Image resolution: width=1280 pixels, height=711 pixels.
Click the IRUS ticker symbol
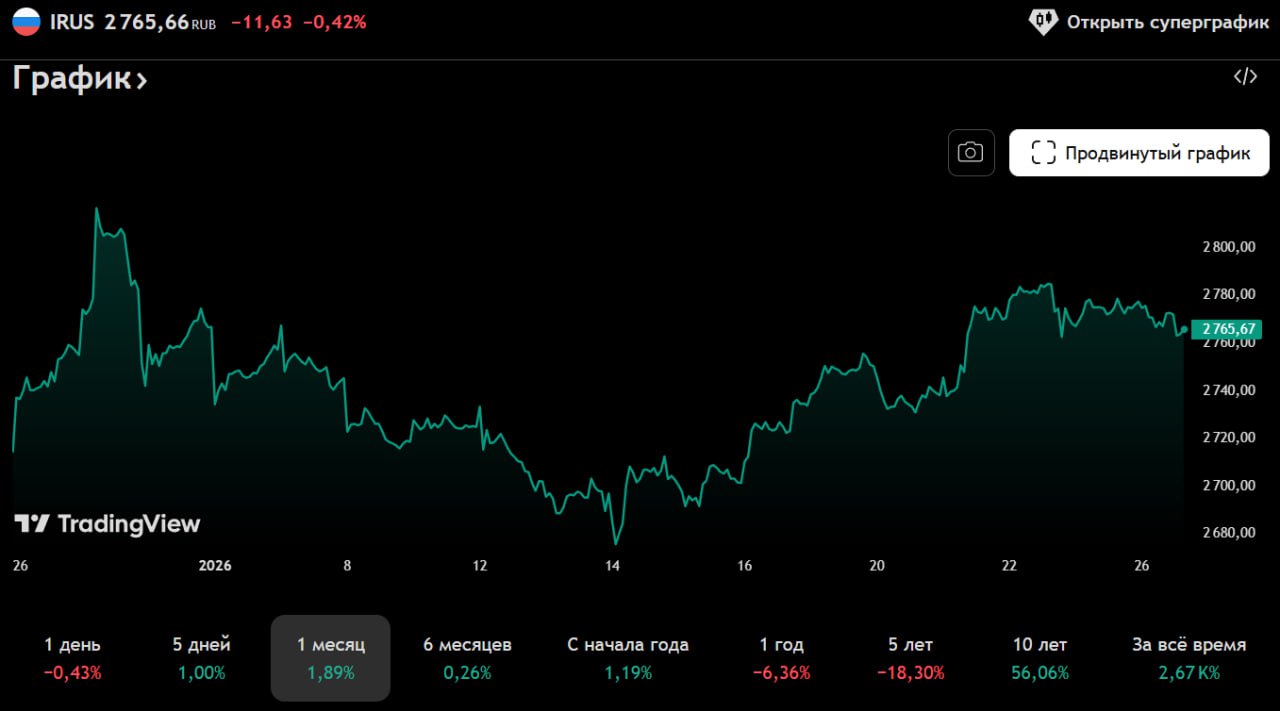click(x=72, y=22)
